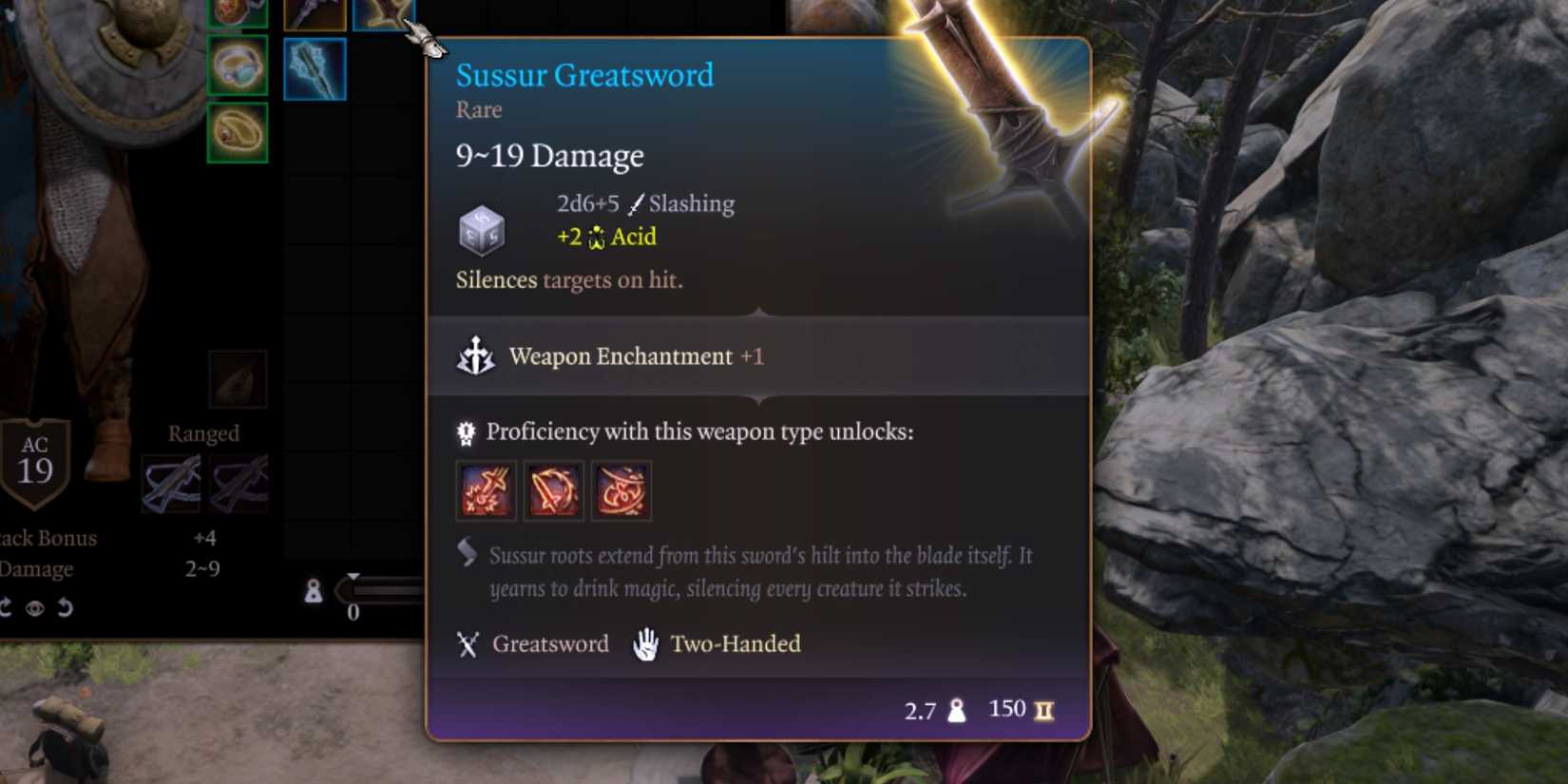Image resolution: width=1568 pixels, height=784 pixels.
Task: Click the crossed swords Greatsword type icon
Action: click(x=468, y=644)
